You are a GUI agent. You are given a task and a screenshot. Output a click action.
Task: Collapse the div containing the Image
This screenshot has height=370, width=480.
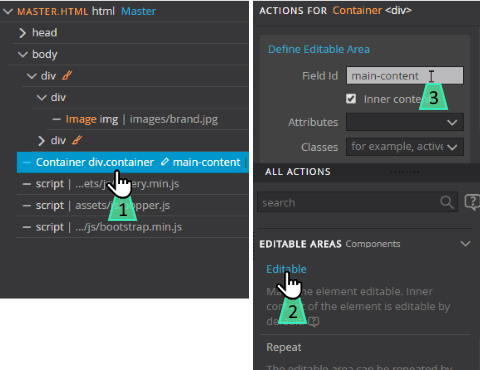click(x=41, y=98)
